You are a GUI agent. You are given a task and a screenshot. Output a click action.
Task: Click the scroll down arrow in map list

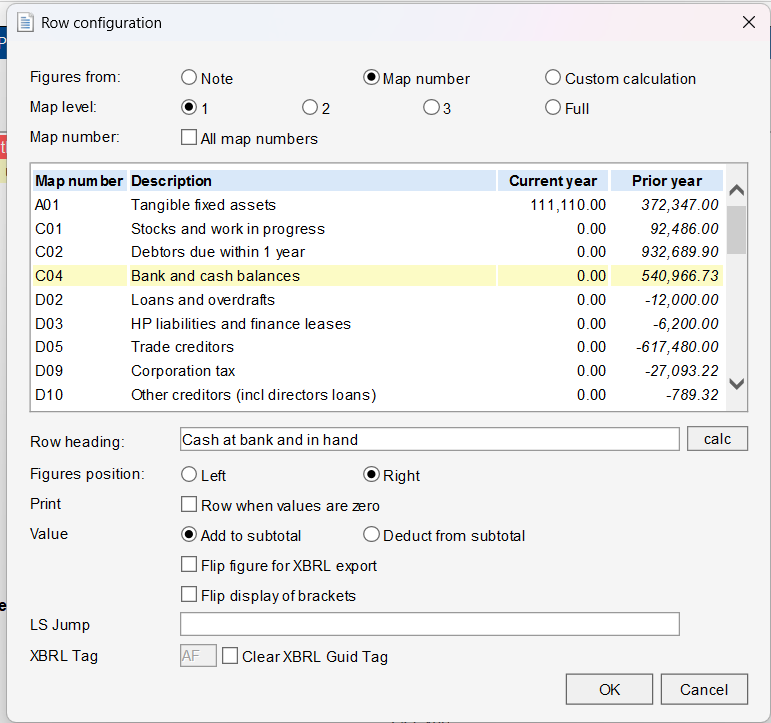[736, 384]
